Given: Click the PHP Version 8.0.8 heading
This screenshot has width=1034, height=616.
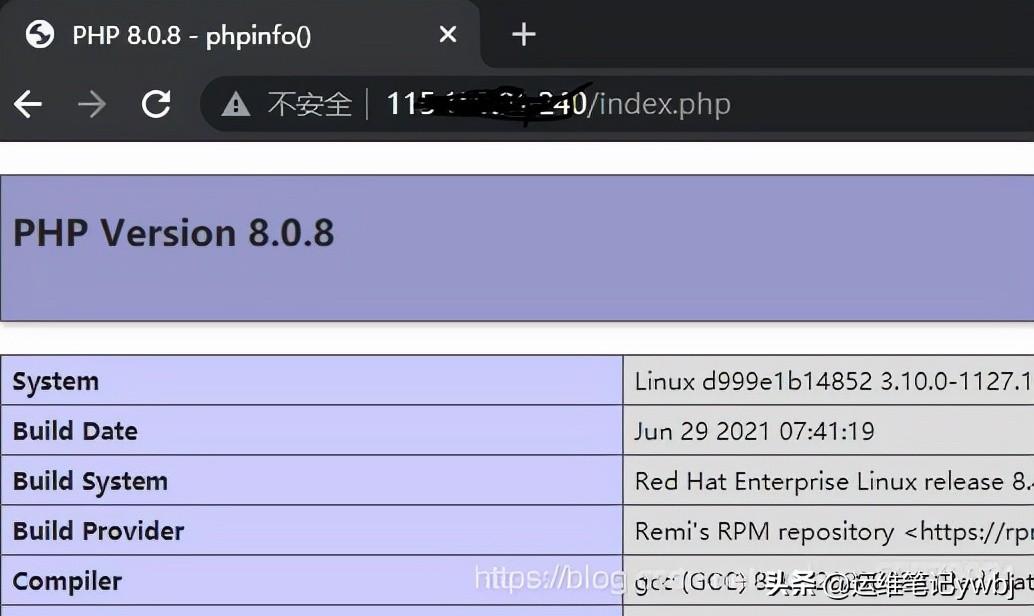Looking at the screenshot, I should pos(174,233).
